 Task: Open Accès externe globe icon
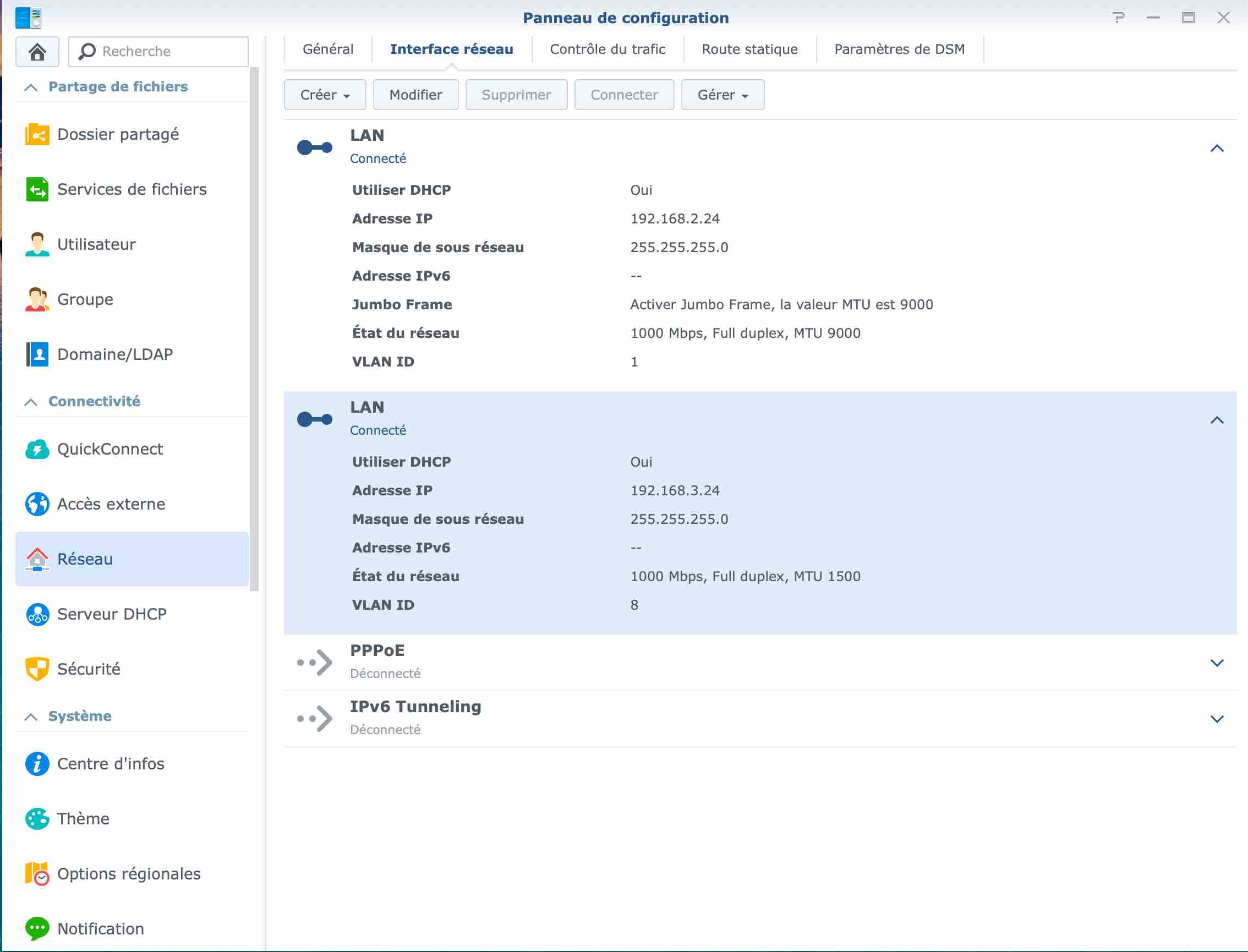tap(37, 504)
